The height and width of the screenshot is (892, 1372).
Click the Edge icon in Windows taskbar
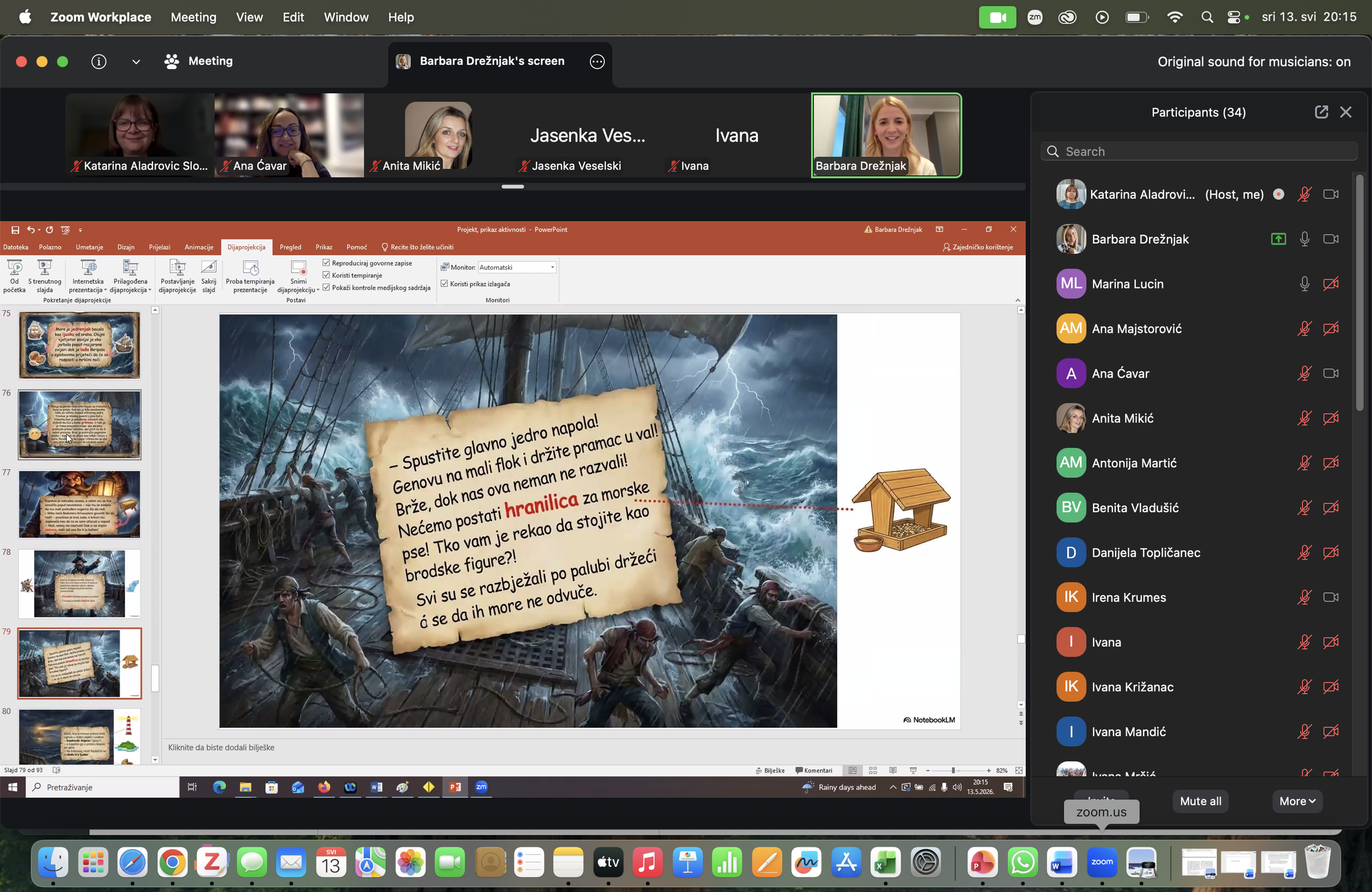pyautogui.click(x=219, y=787)
